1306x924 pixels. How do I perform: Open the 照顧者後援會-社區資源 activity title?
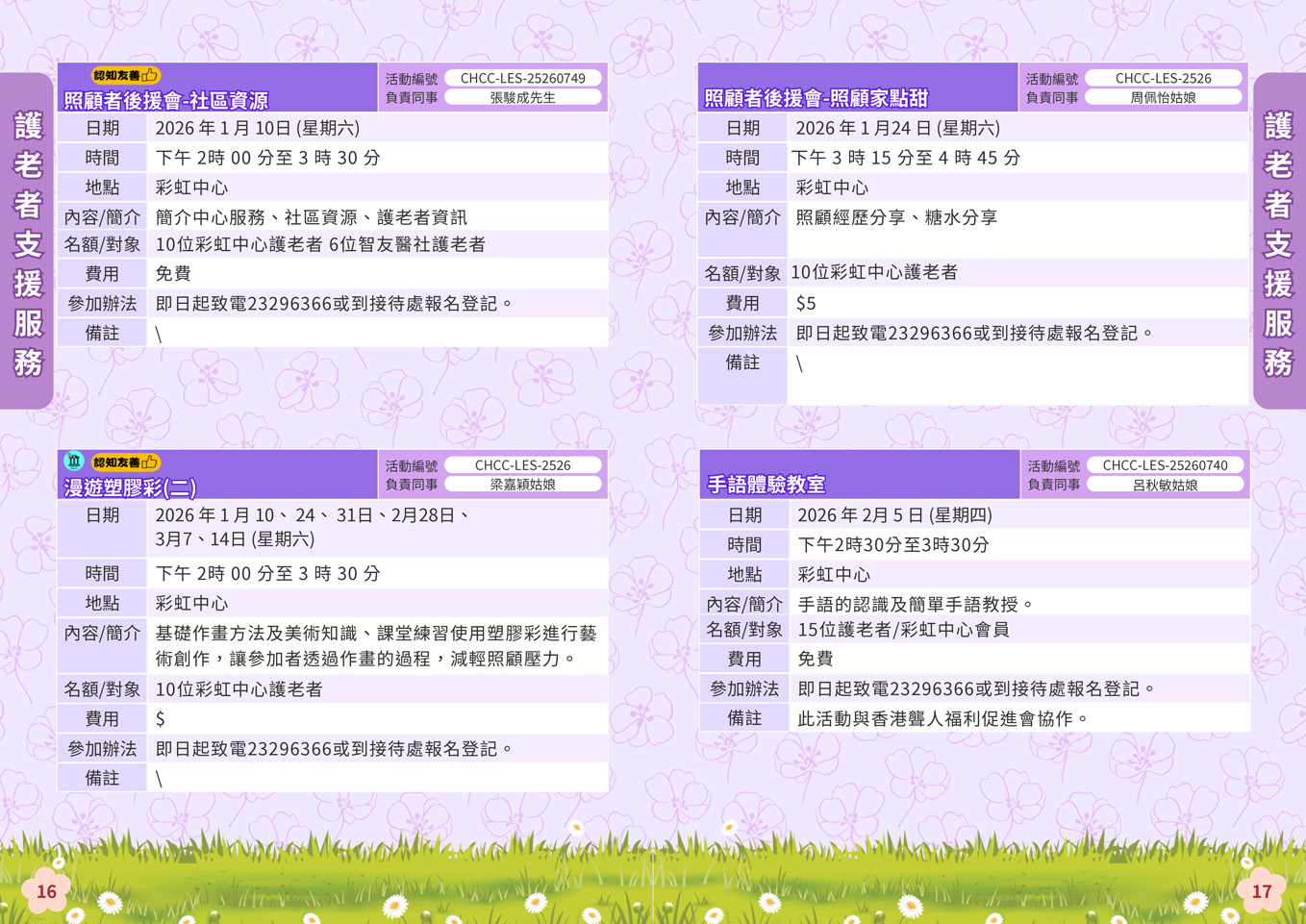165,100
